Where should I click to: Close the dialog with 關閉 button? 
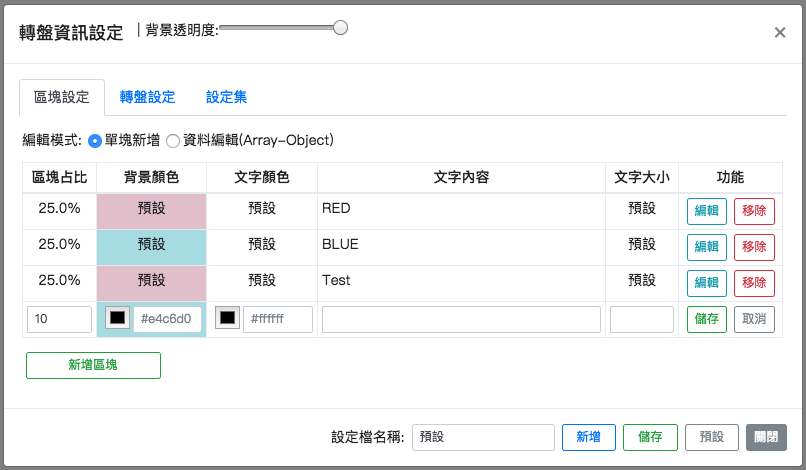pos(766,437)
